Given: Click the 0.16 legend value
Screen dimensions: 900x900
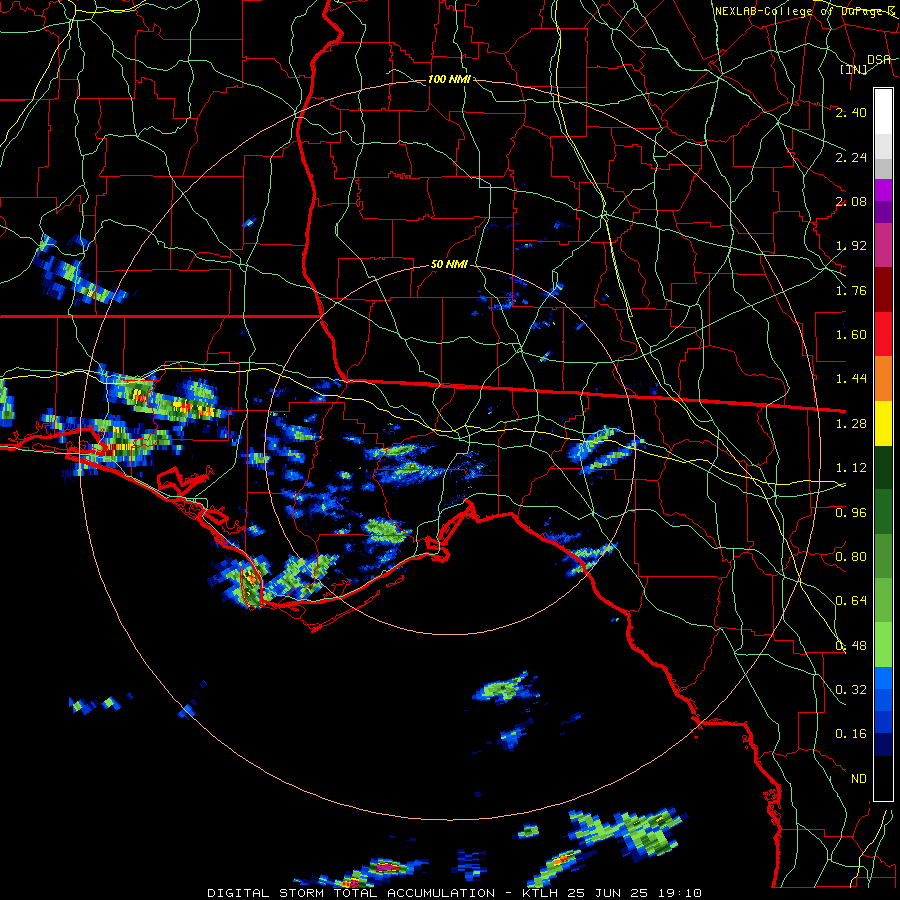Looking at the screenshot, I should point(851,734).
